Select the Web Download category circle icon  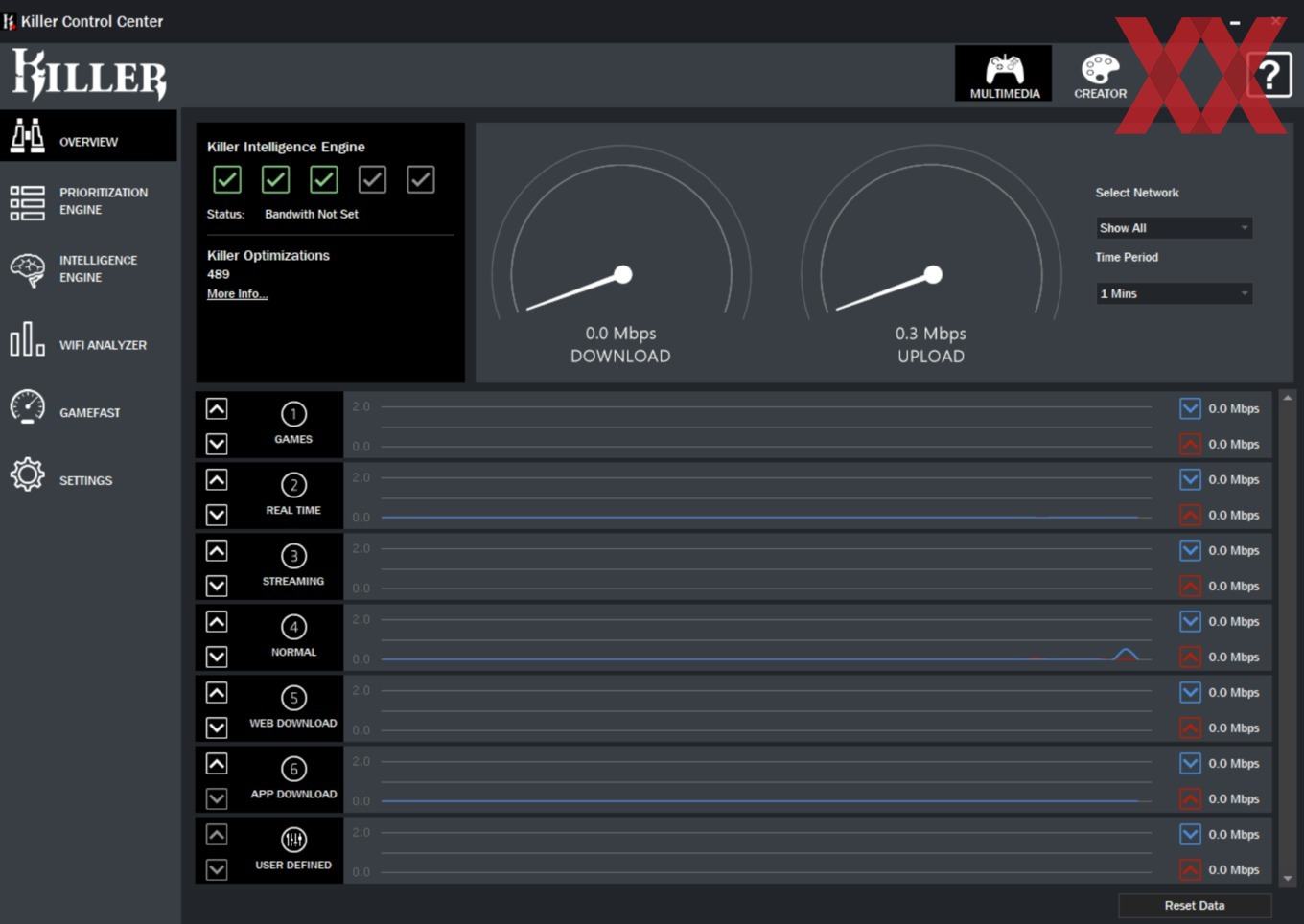point(293,698)
